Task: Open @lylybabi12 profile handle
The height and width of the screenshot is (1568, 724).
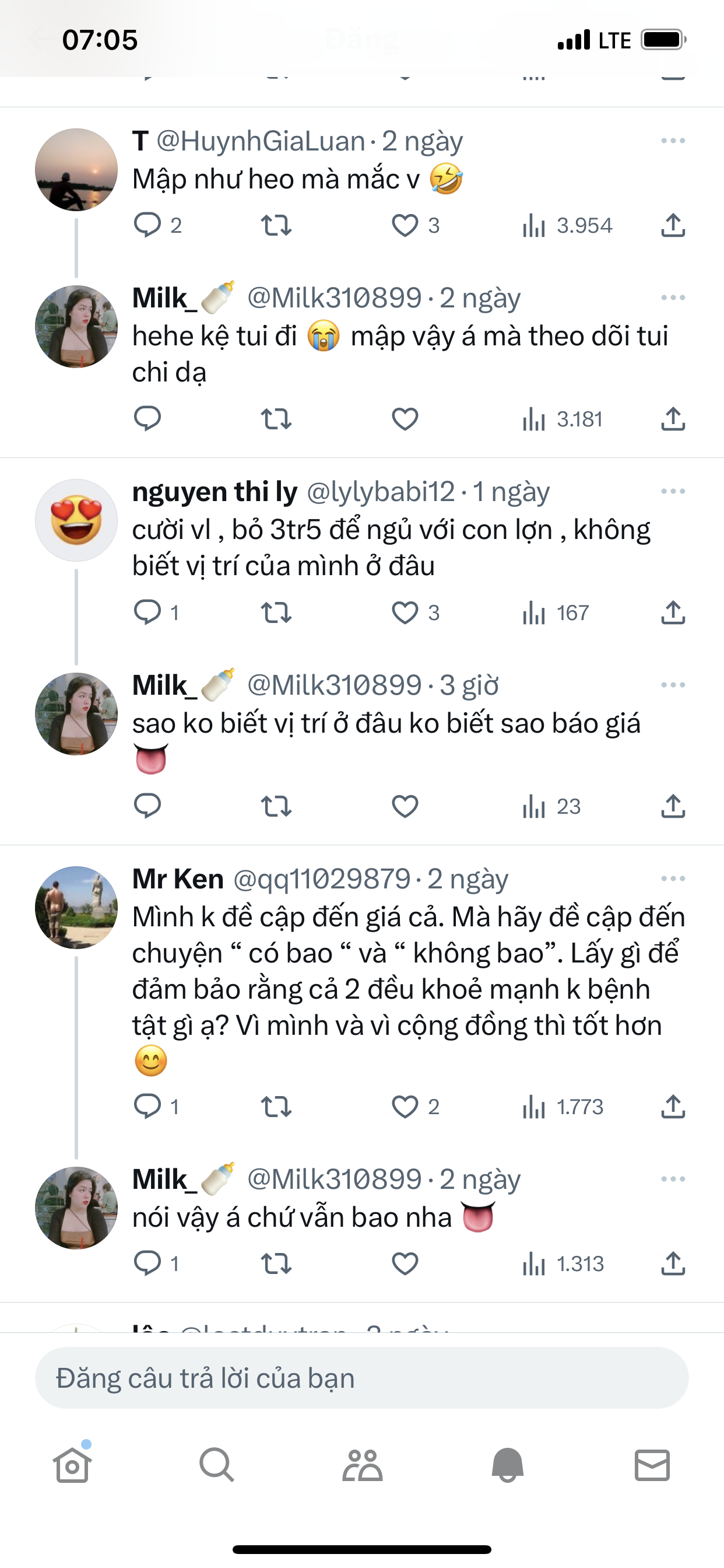Action: pos(381,492)
